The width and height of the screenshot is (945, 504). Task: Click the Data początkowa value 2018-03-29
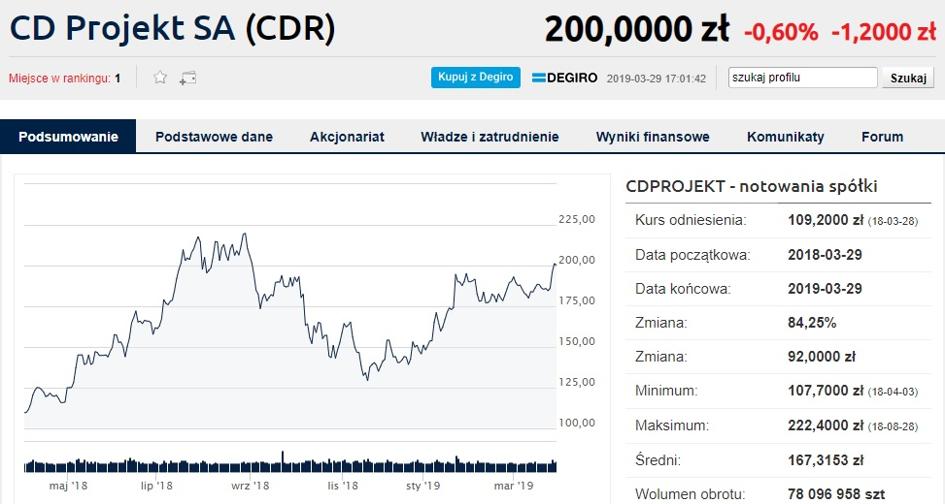825,255
